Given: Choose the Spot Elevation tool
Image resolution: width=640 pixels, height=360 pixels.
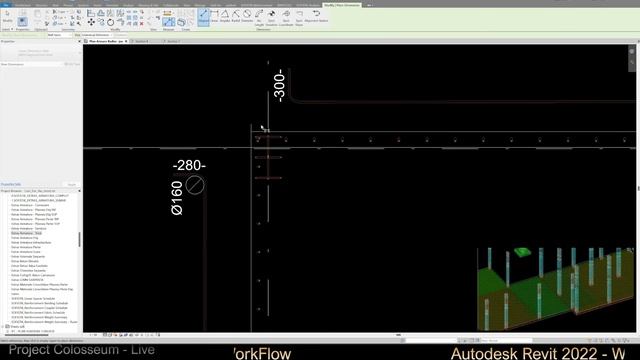Looking at the screenshot, I should coord(271,18).
